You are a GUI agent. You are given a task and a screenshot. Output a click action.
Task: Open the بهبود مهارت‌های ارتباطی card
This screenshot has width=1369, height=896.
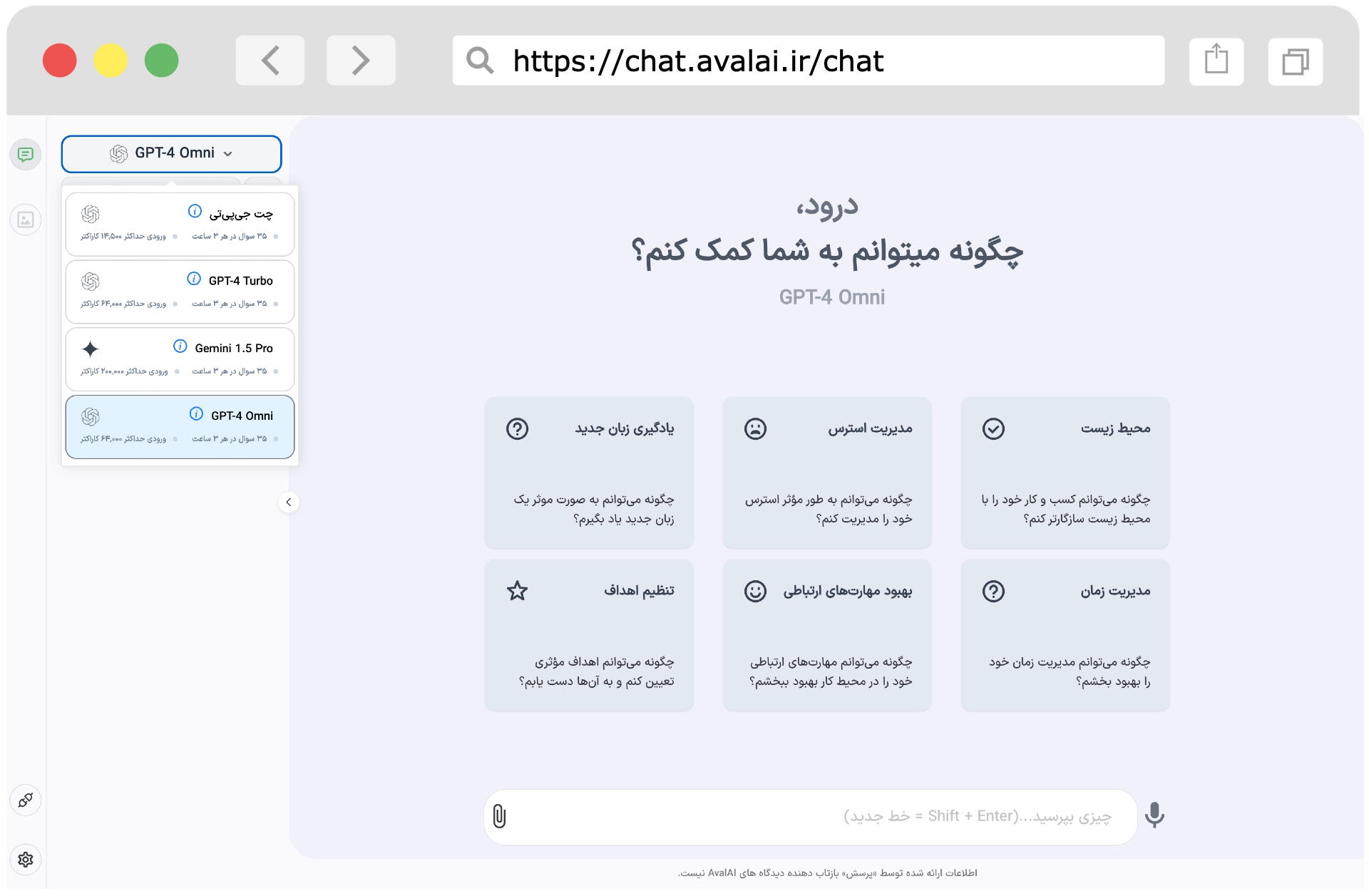pos(827,636)
